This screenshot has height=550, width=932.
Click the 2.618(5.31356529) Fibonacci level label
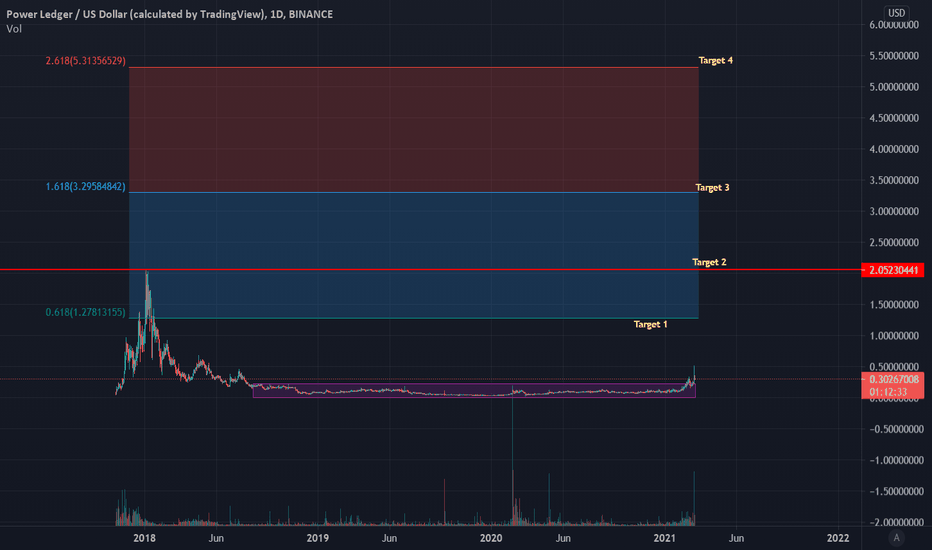[x=86, y=61]
